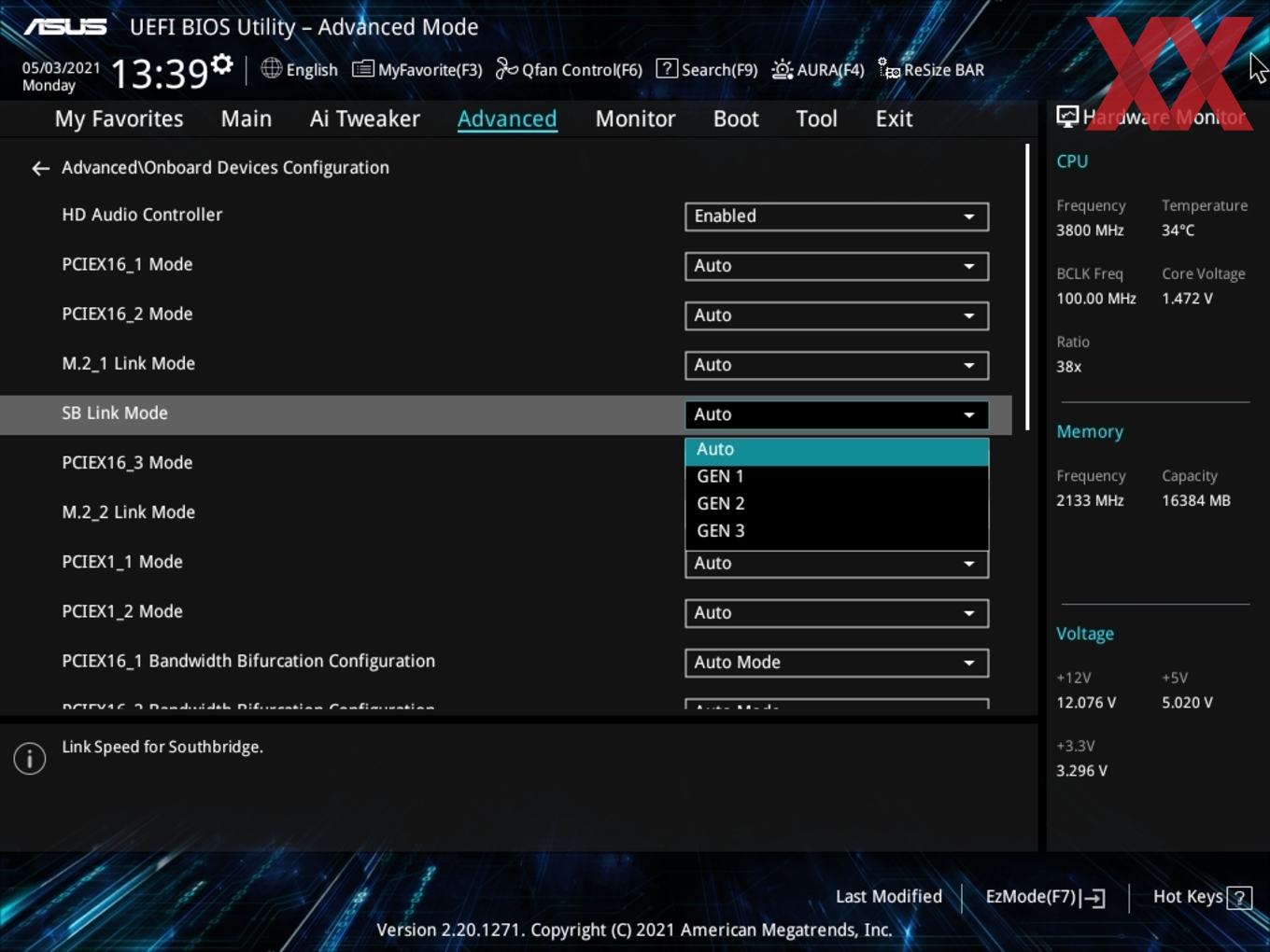The image size is (1270, 952).
Task: Open Search(F9) tool
Action: tap(707, 69)
